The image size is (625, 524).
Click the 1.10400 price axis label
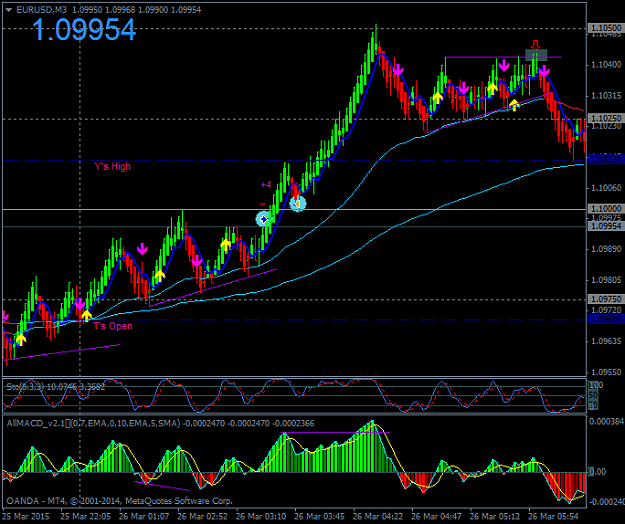(606, 65)
